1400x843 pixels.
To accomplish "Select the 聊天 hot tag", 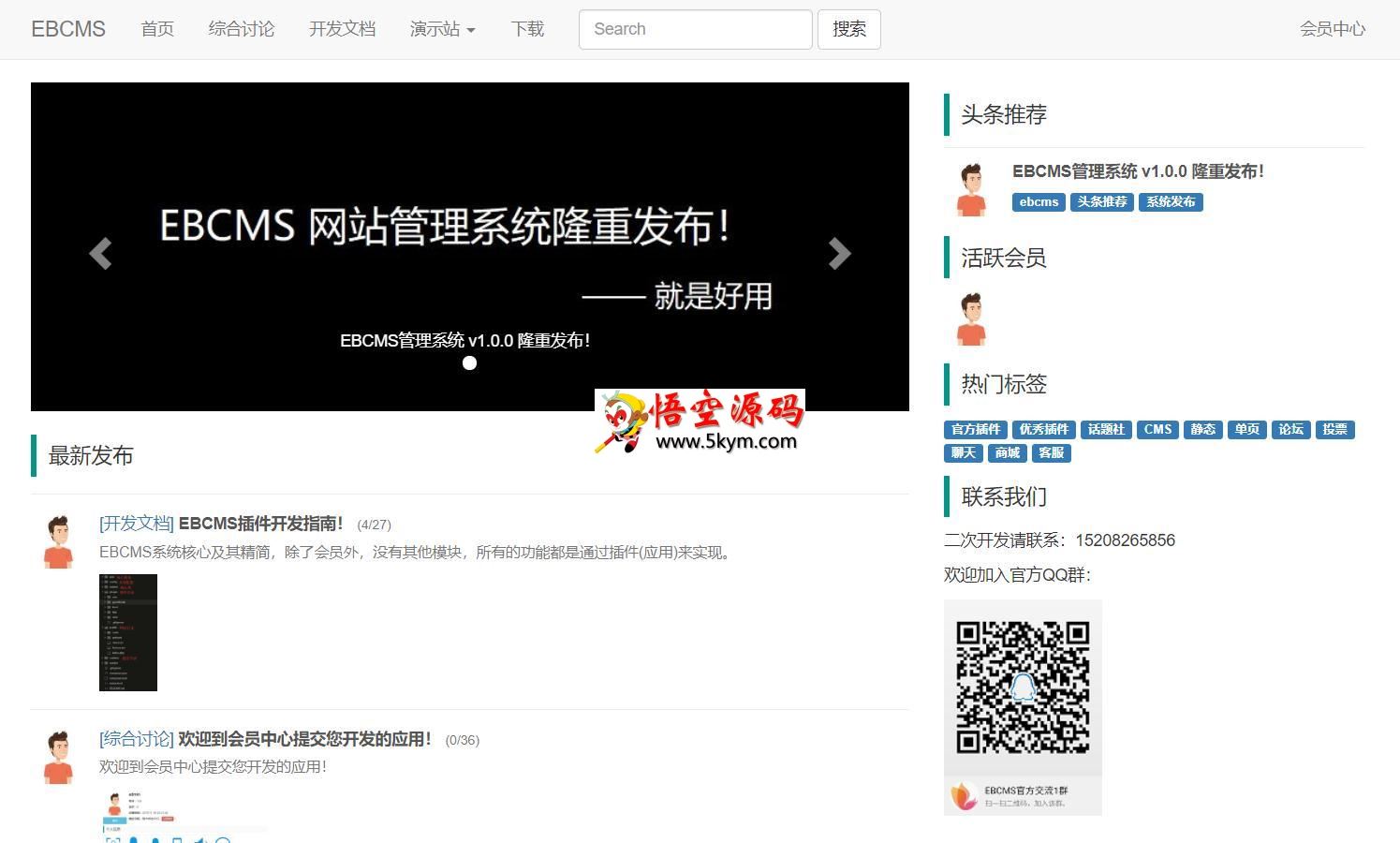I will click(964, 453).
